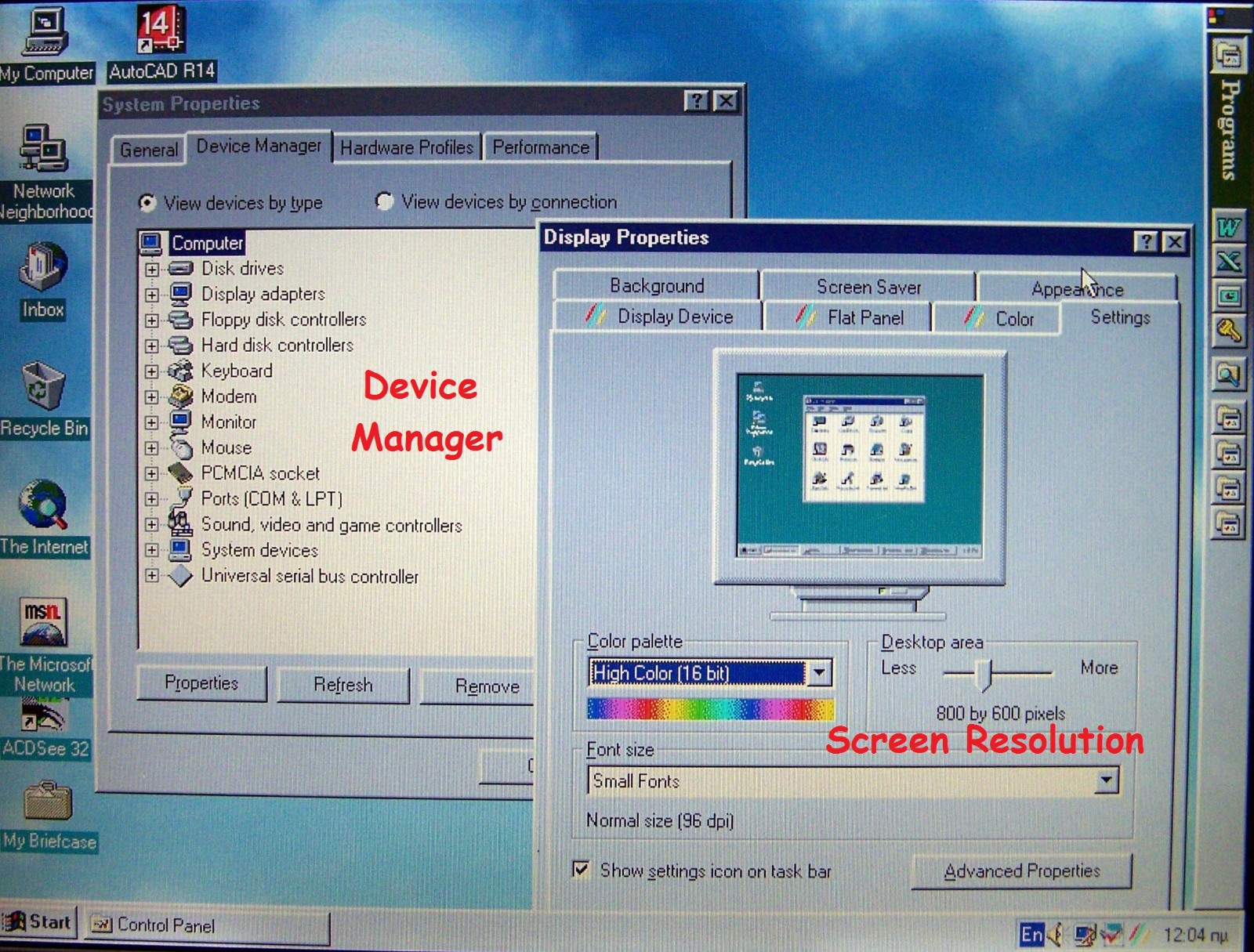Select the Display adapters device icon

181,294
